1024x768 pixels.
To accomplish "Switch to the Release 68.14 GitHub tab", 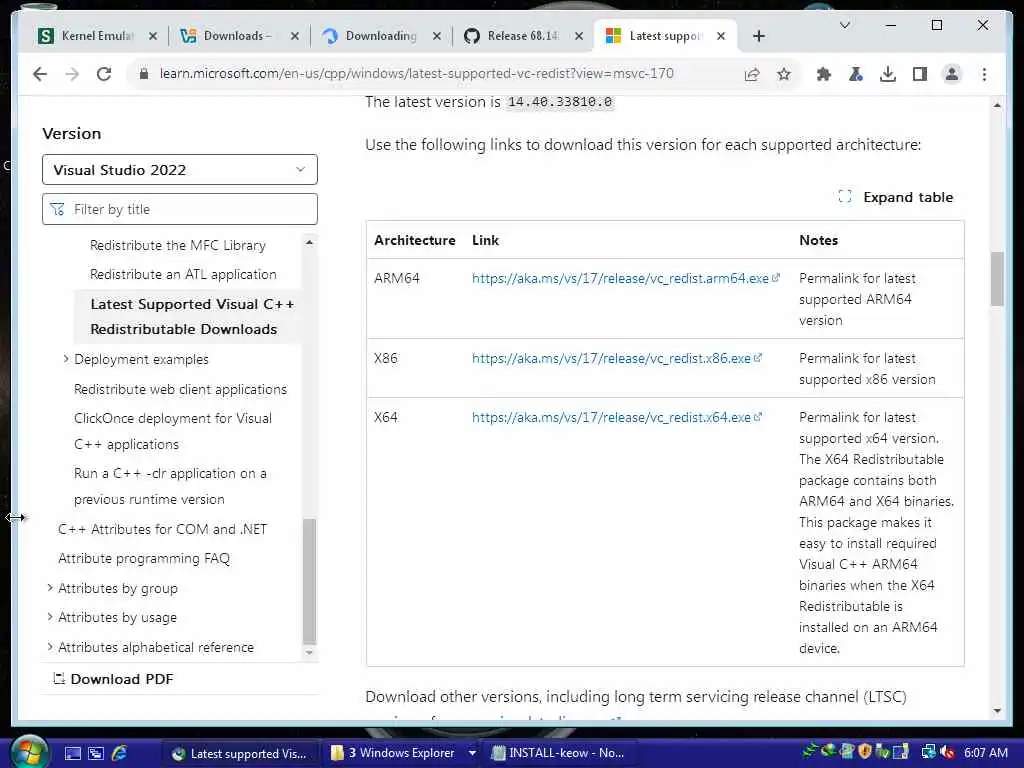I will point(523,36).
